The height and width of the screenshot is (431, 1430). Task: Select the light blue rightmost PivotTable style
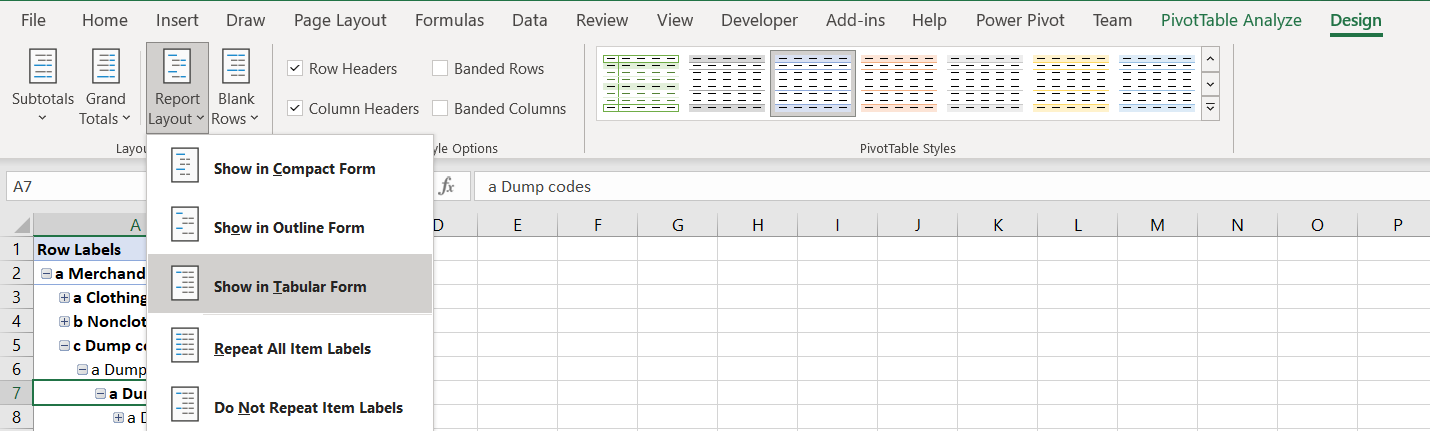(x=1157, y=83)
